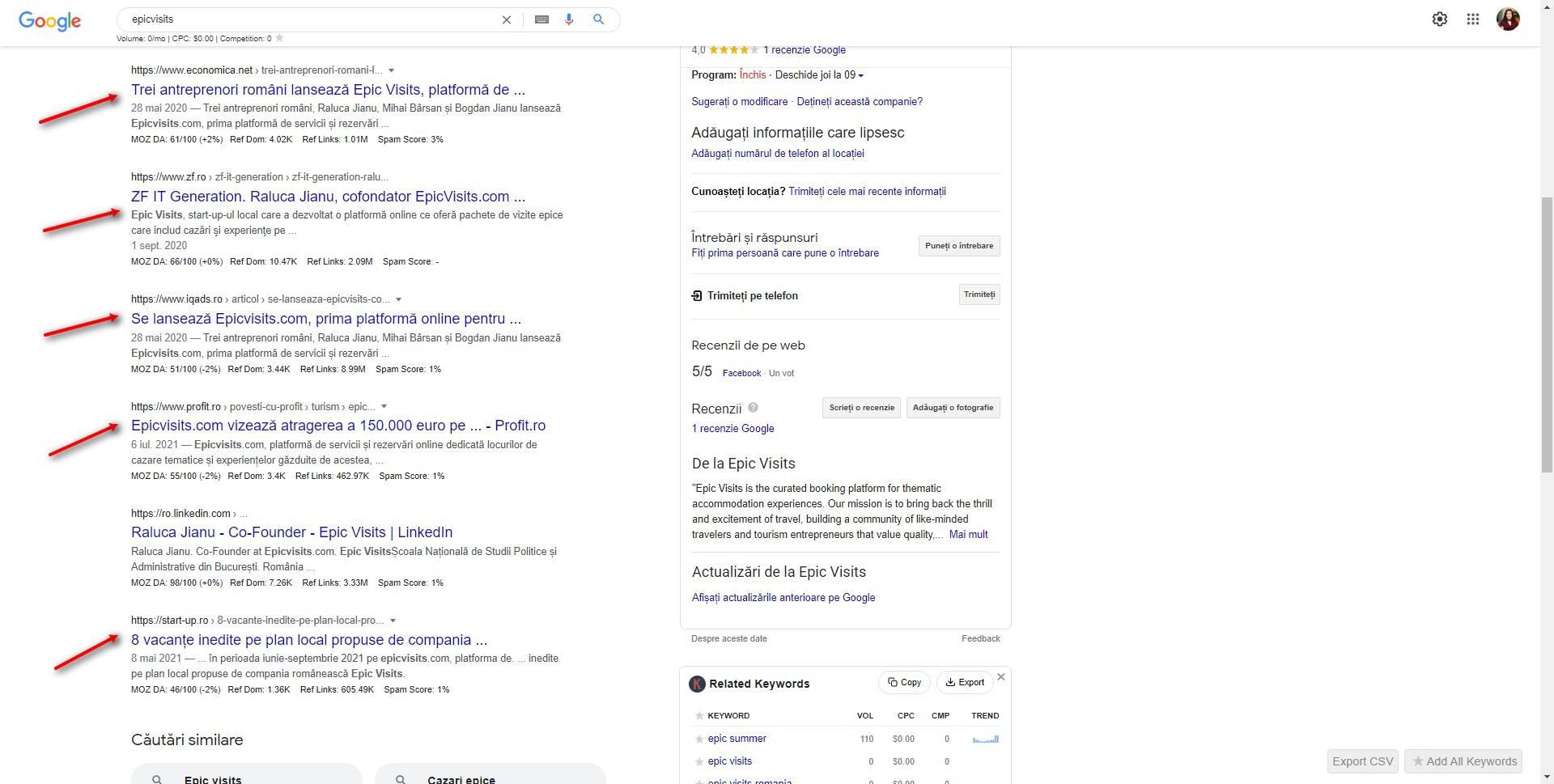Open '8 vacanțe inedite' start-up.ro result
1554x784 pixels.
pyautogui.click(x=309, y=640)
